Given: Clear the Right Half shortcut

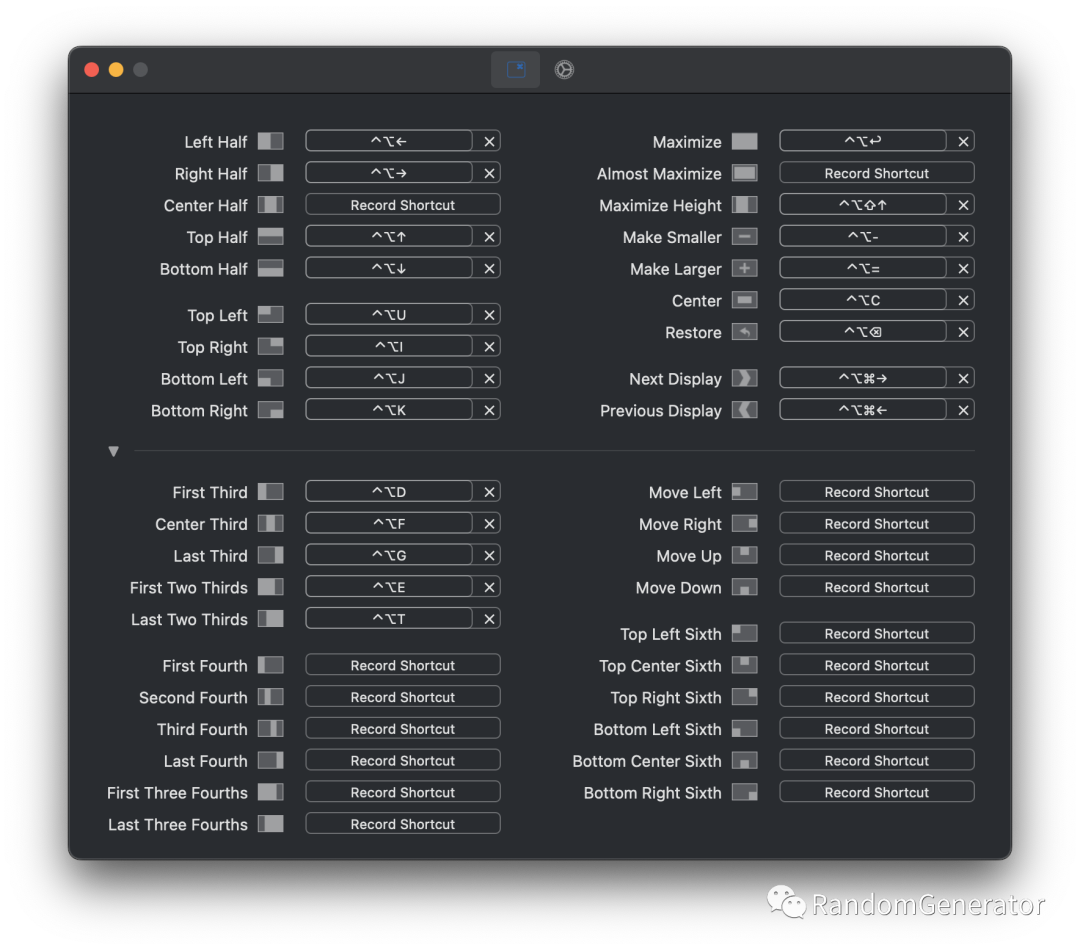Looking at the screenshot, I should pos(489,173).
